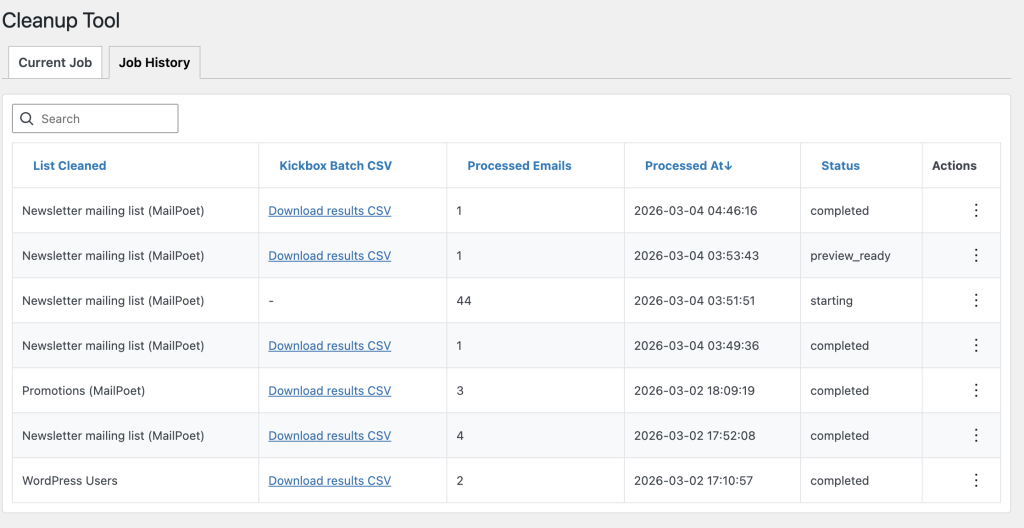Switch to the Current Job tab
This screenshot has width=1024, height=528.
pyautogui.click(x=55, y=62)
